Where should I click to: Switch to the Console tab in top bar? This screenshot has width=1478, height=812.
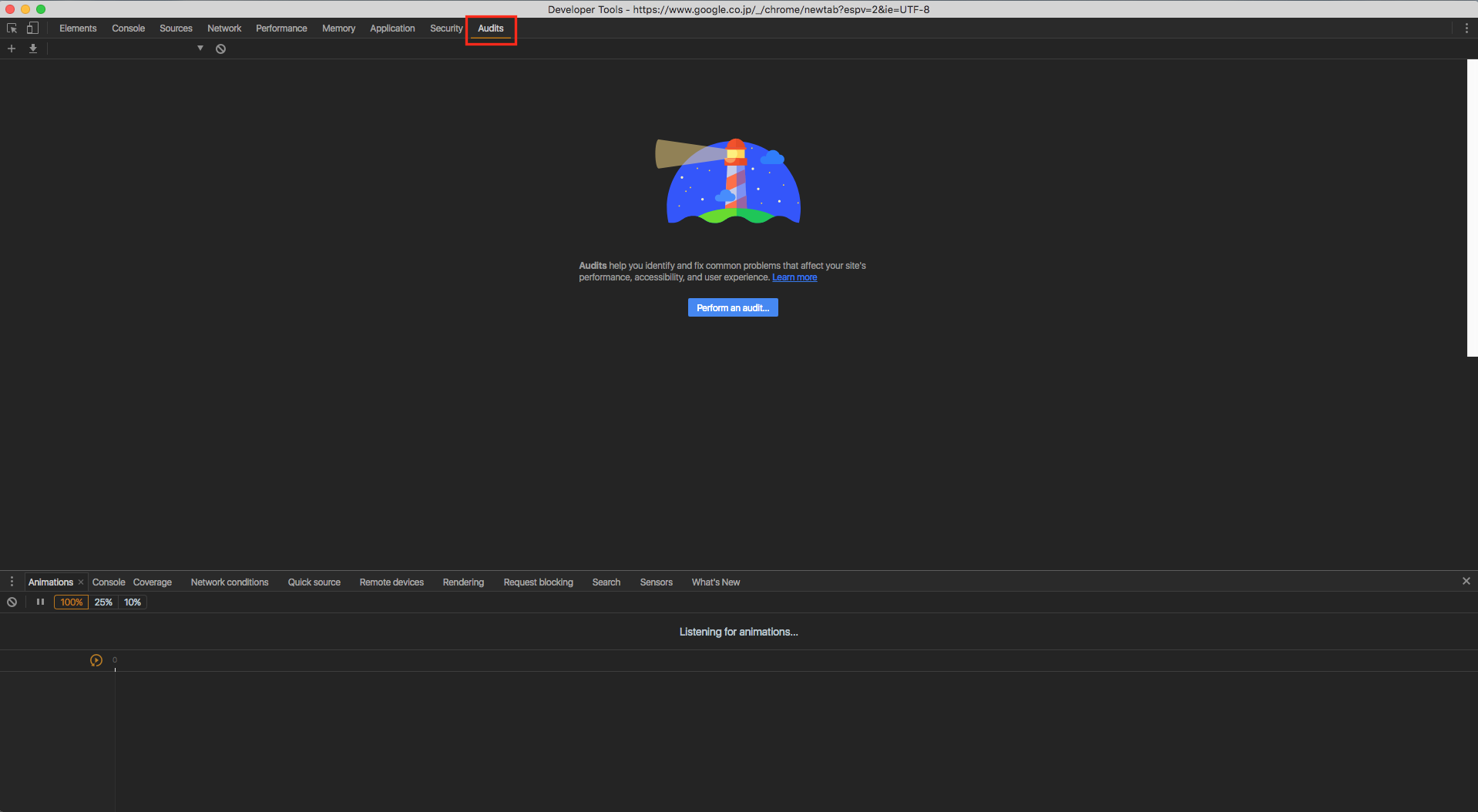128,29
